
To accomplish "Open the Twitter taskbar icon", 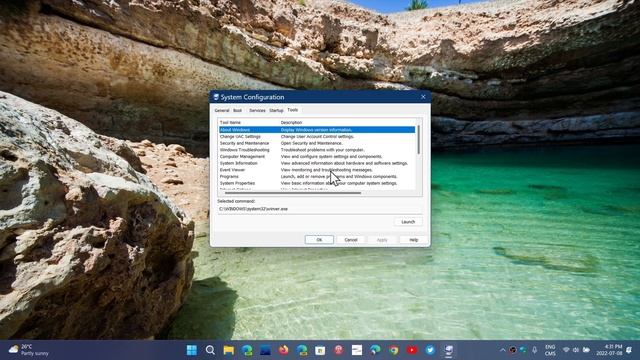I will [x=430, y=350].
